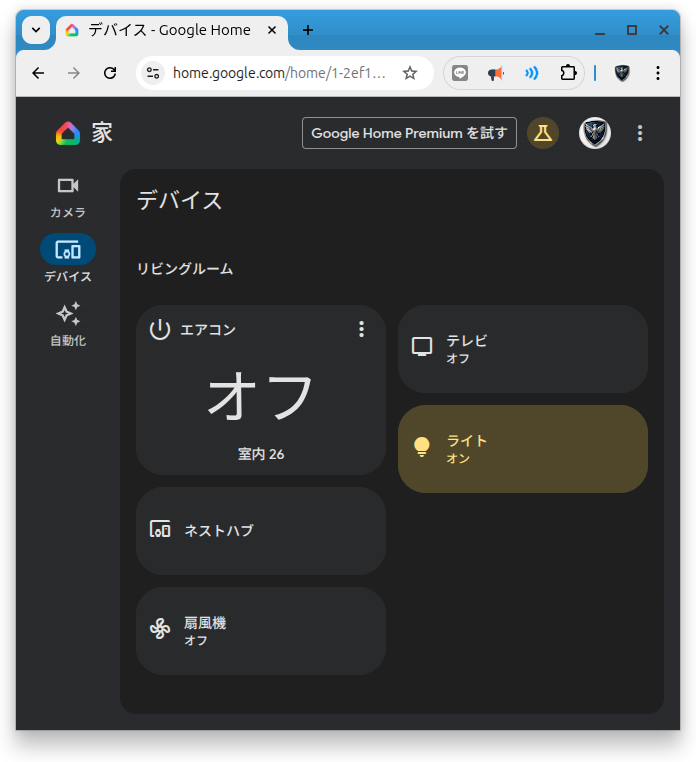Turn off the ライト device card
The width and height of the screenshot is (696, 762).
click(x=522, y=449)
